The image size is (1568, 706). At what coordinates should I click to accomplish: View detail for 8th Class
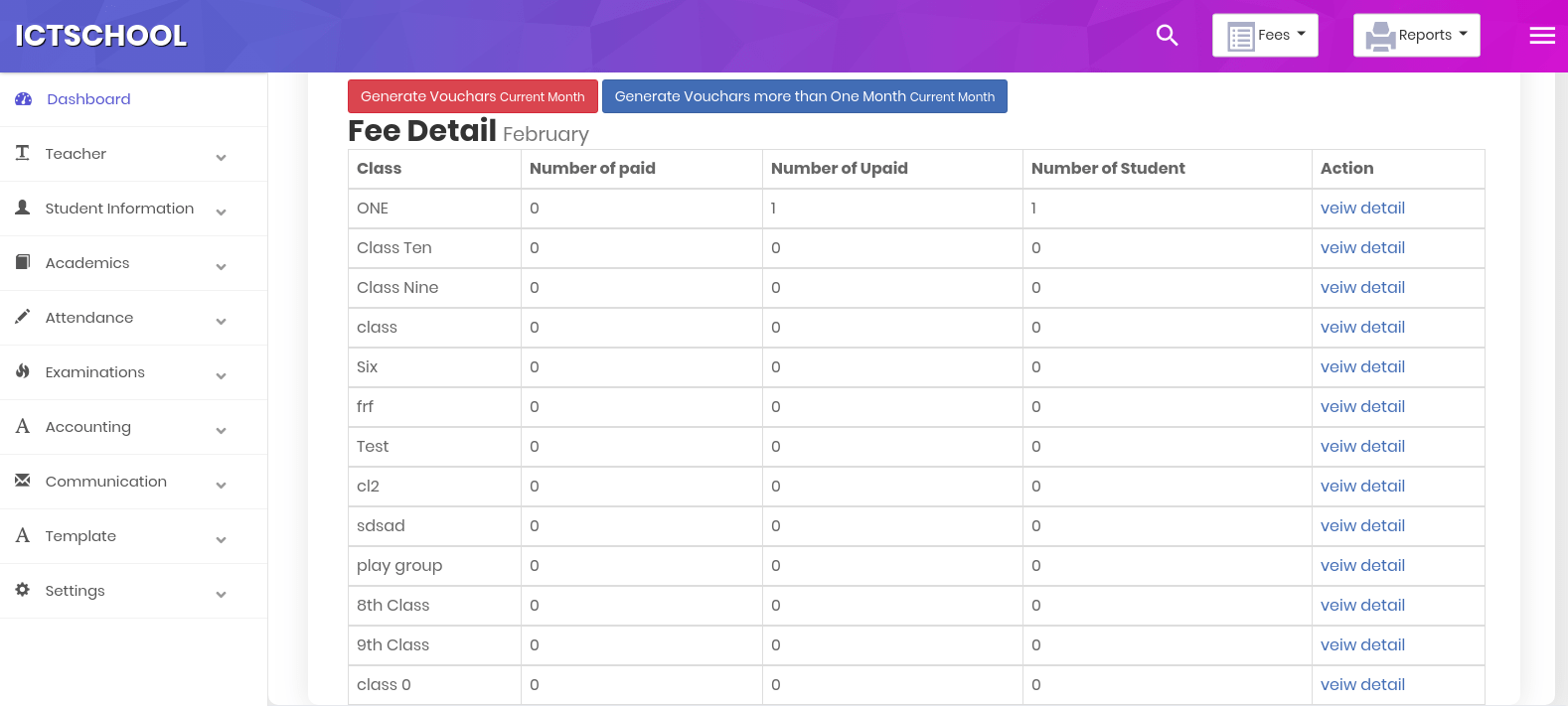pos(1362,606)
